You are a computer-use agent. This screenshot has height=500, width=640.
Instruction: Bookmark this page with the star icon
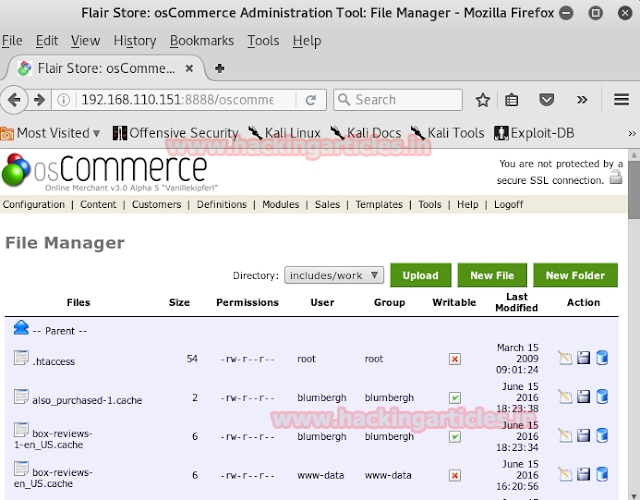483,100
